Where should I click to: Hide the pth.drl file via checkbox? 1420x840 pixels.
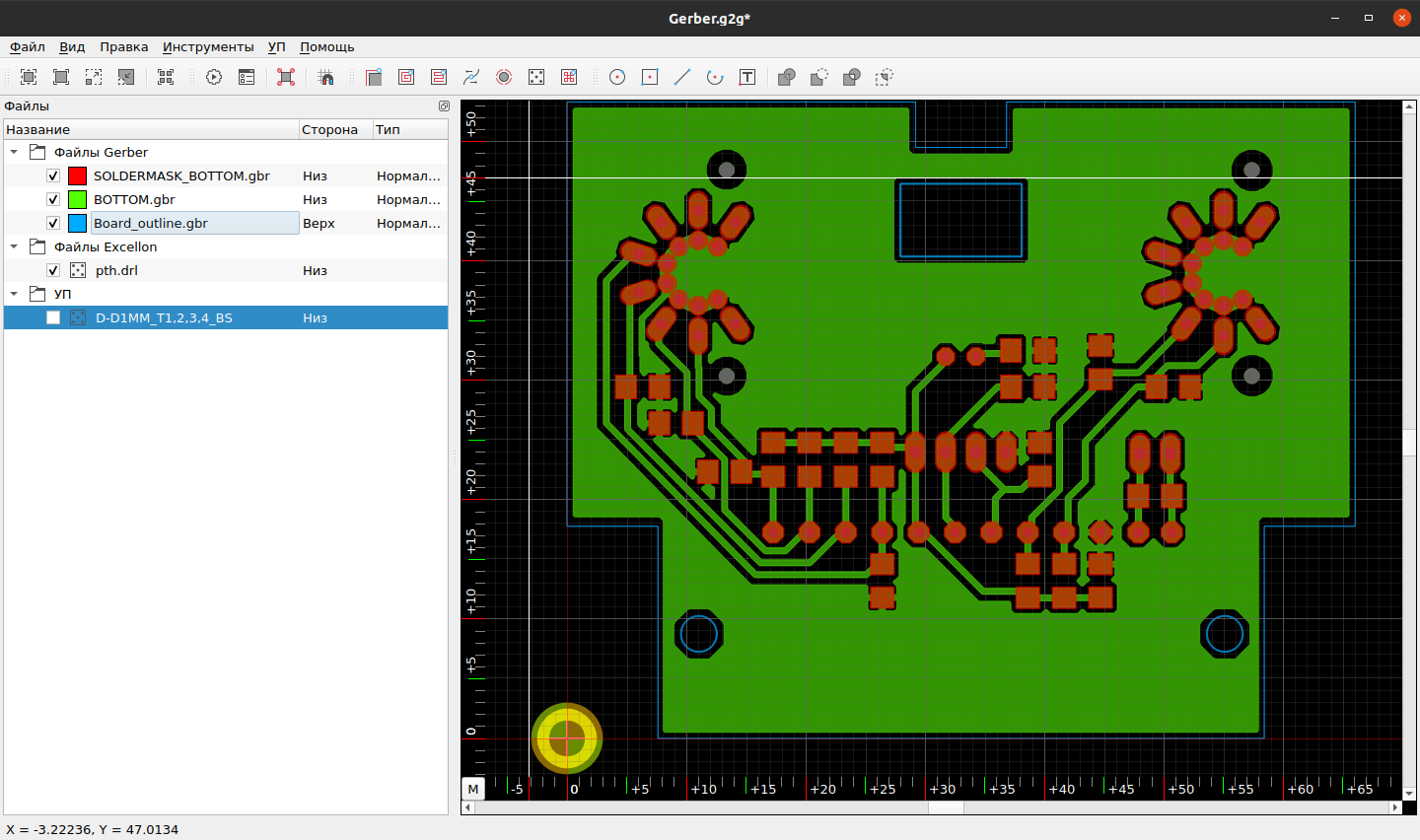click(53, 271)
